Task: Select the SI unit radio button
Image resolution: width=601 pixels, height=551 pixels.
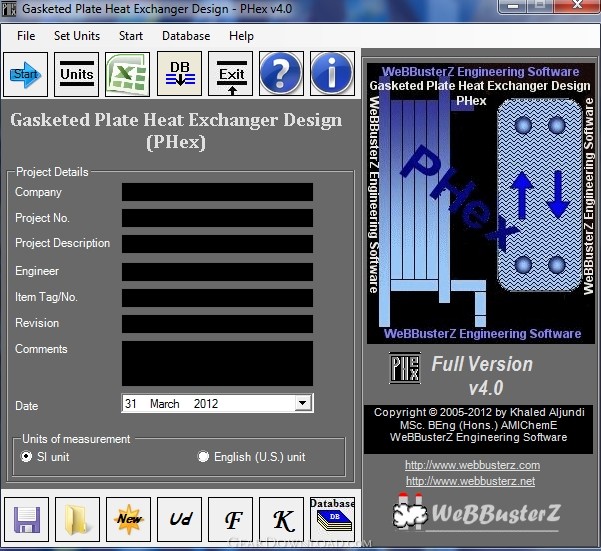Action: (26, 456)
